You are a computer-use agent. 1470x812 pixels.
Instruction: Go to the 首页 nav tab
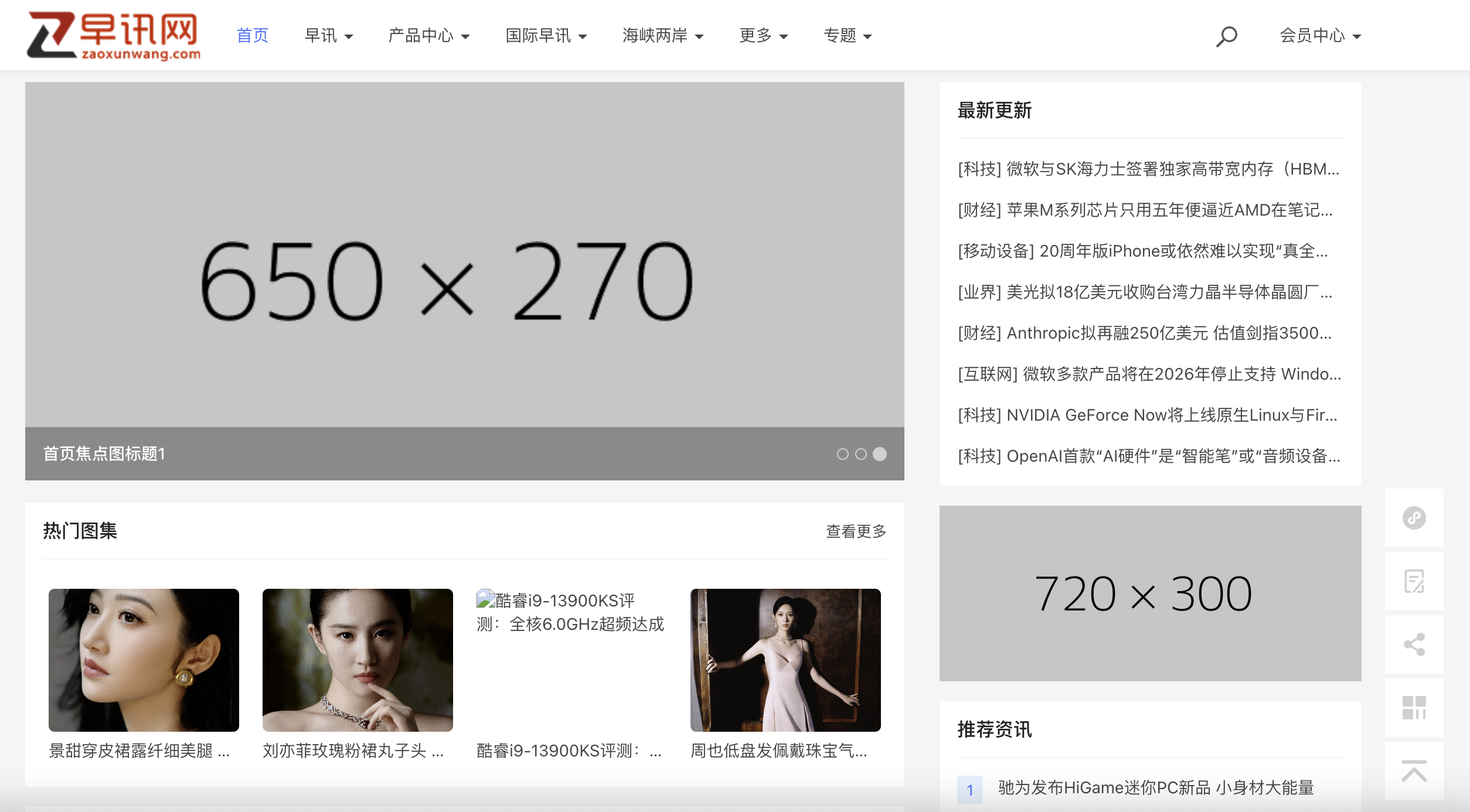click(252, 36)
